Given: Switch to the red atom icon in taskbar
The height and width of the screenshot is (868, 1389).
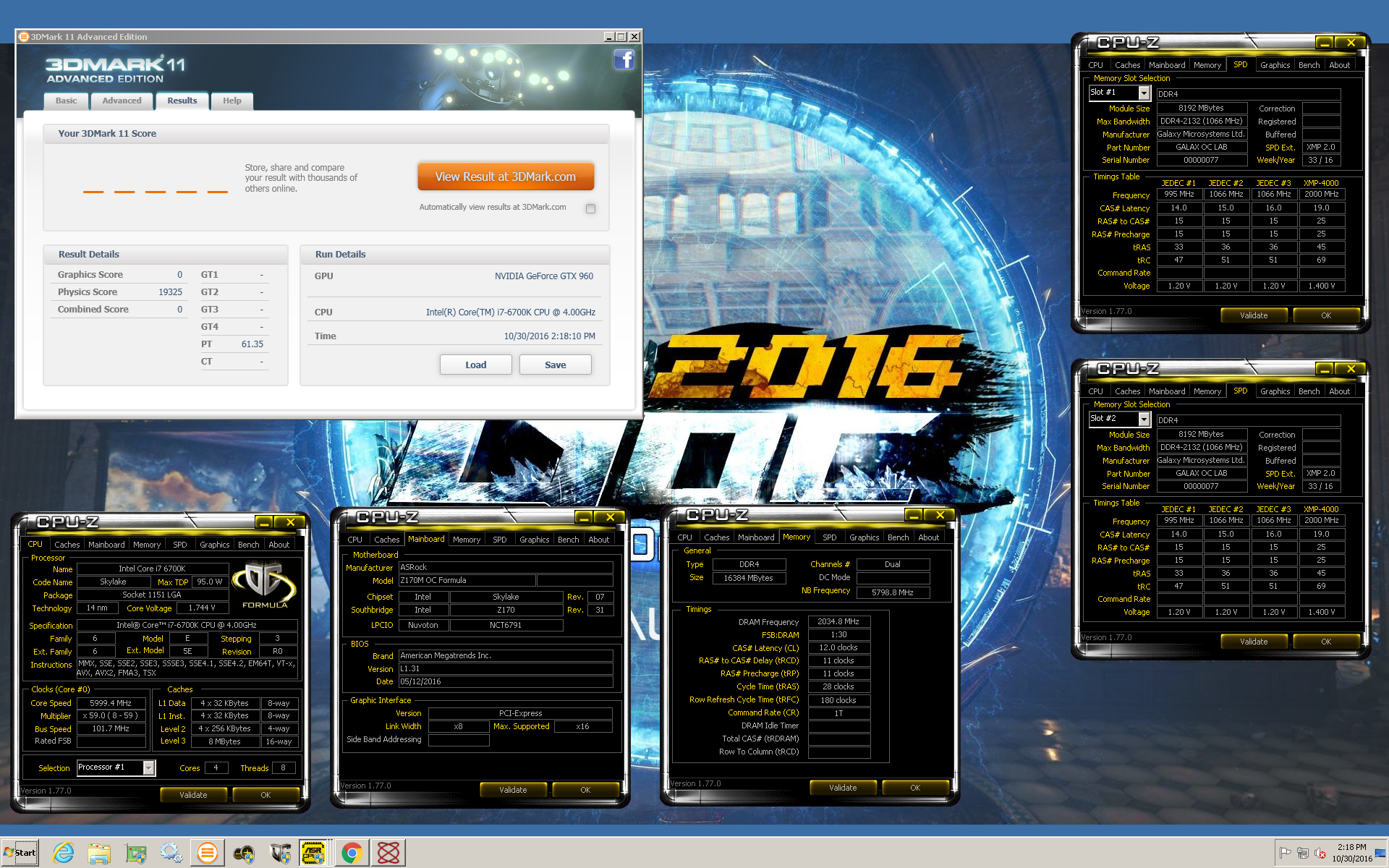Looking at the screenshot, I should pos(388,853).
